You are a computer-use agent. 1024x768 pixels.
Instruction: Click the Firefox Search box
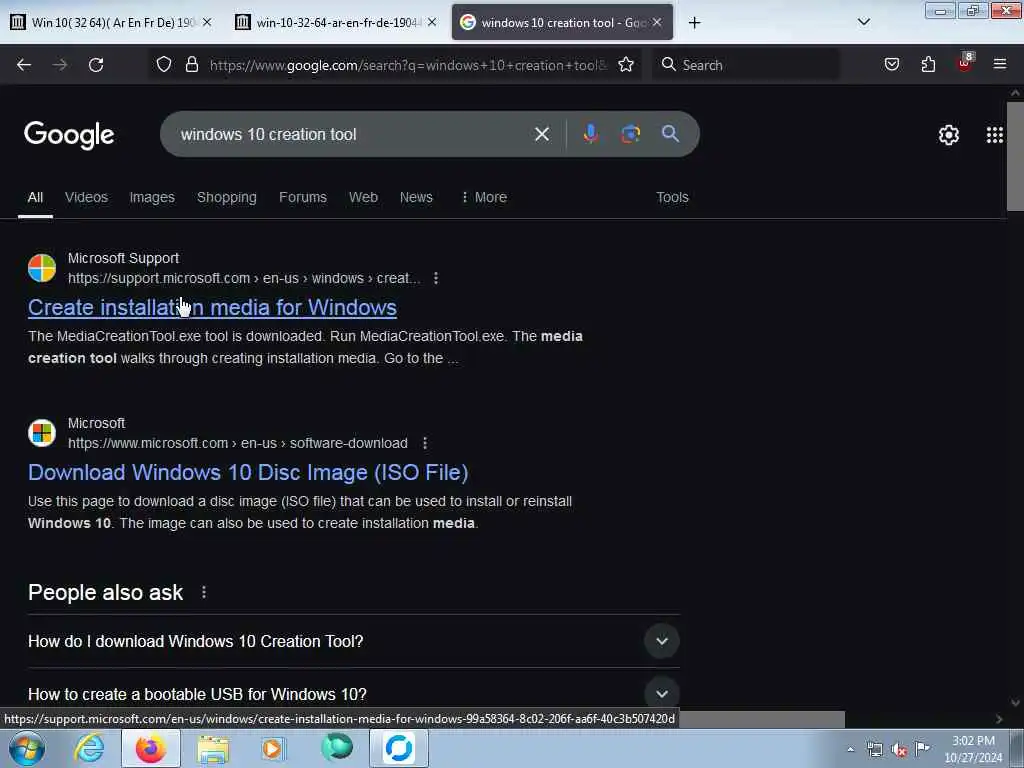click(746, 65)
